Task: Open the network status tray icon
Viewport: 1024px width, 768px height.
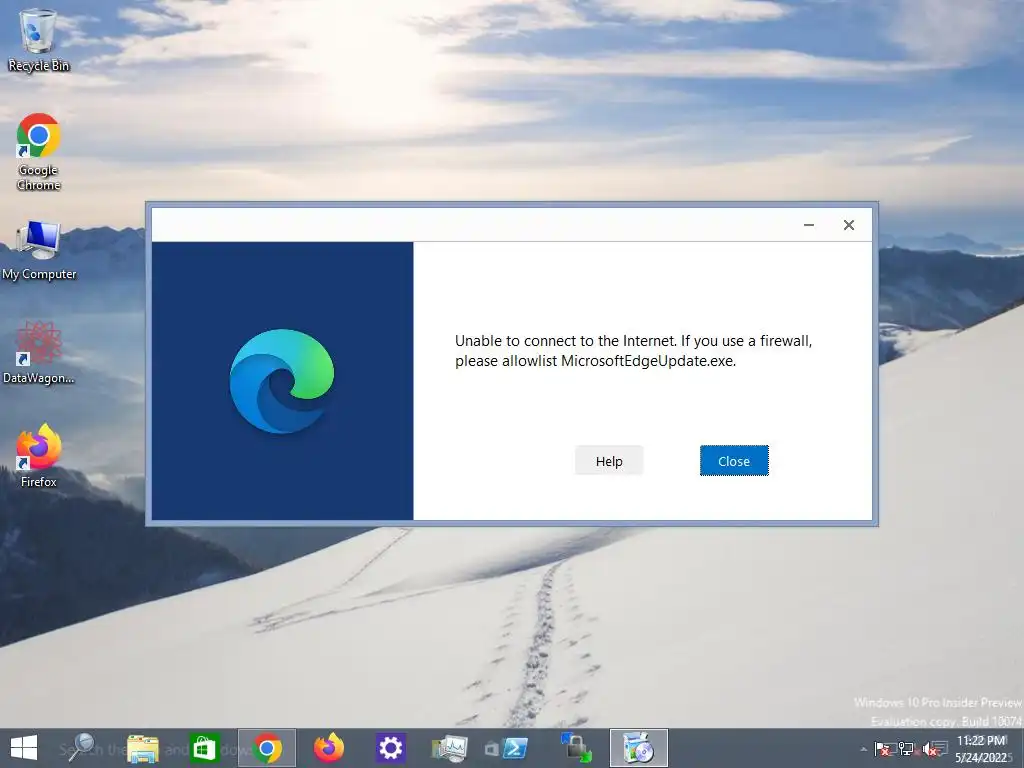Action: click(x=906, y=749)
